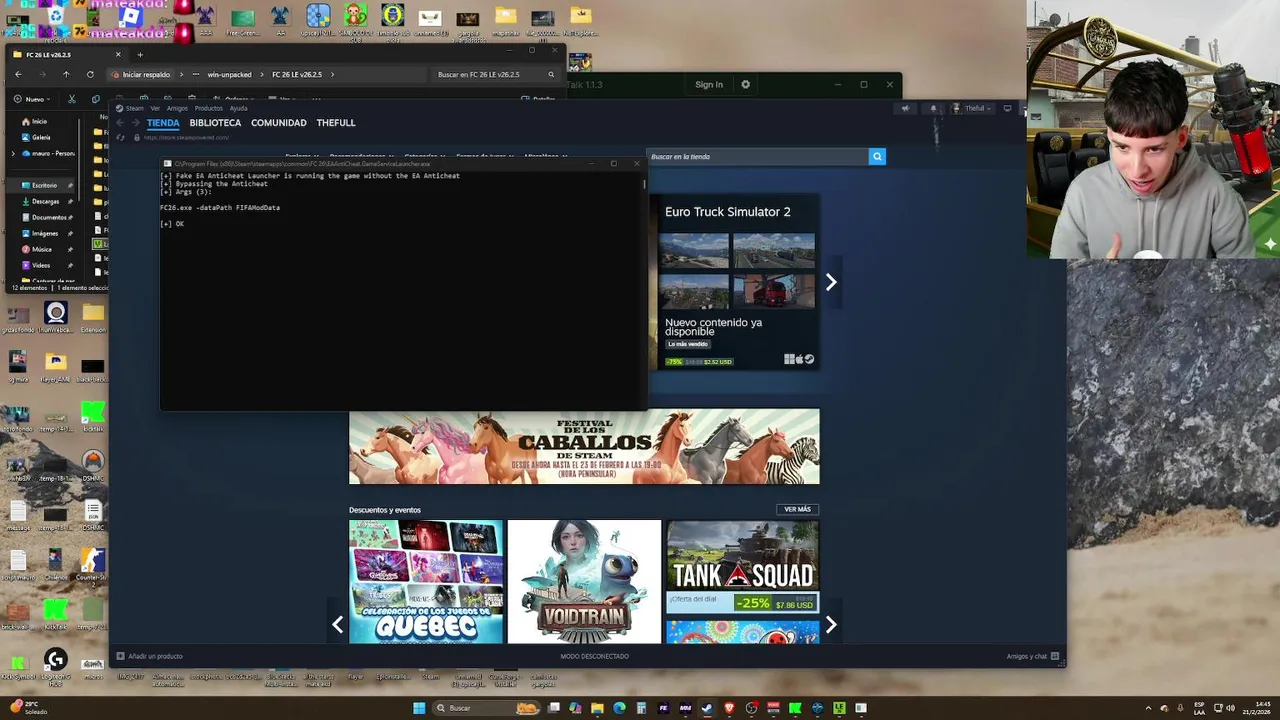Switch Steam to Big Picture mode icon
This screenshot has height=720, width=1280.
pyautogui.click(x=1007, y=108)
